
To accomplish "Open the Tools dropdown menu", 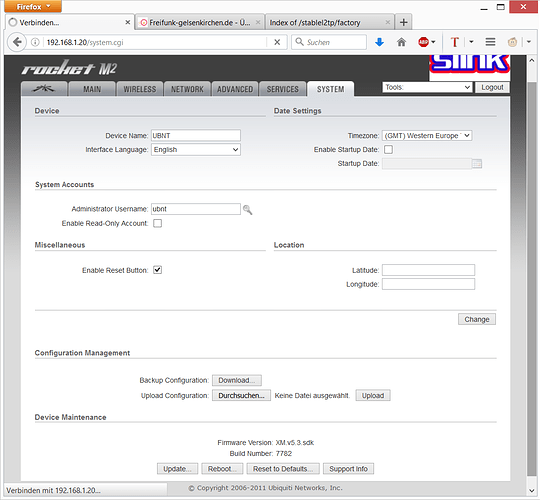I will [x=427, y=87].
